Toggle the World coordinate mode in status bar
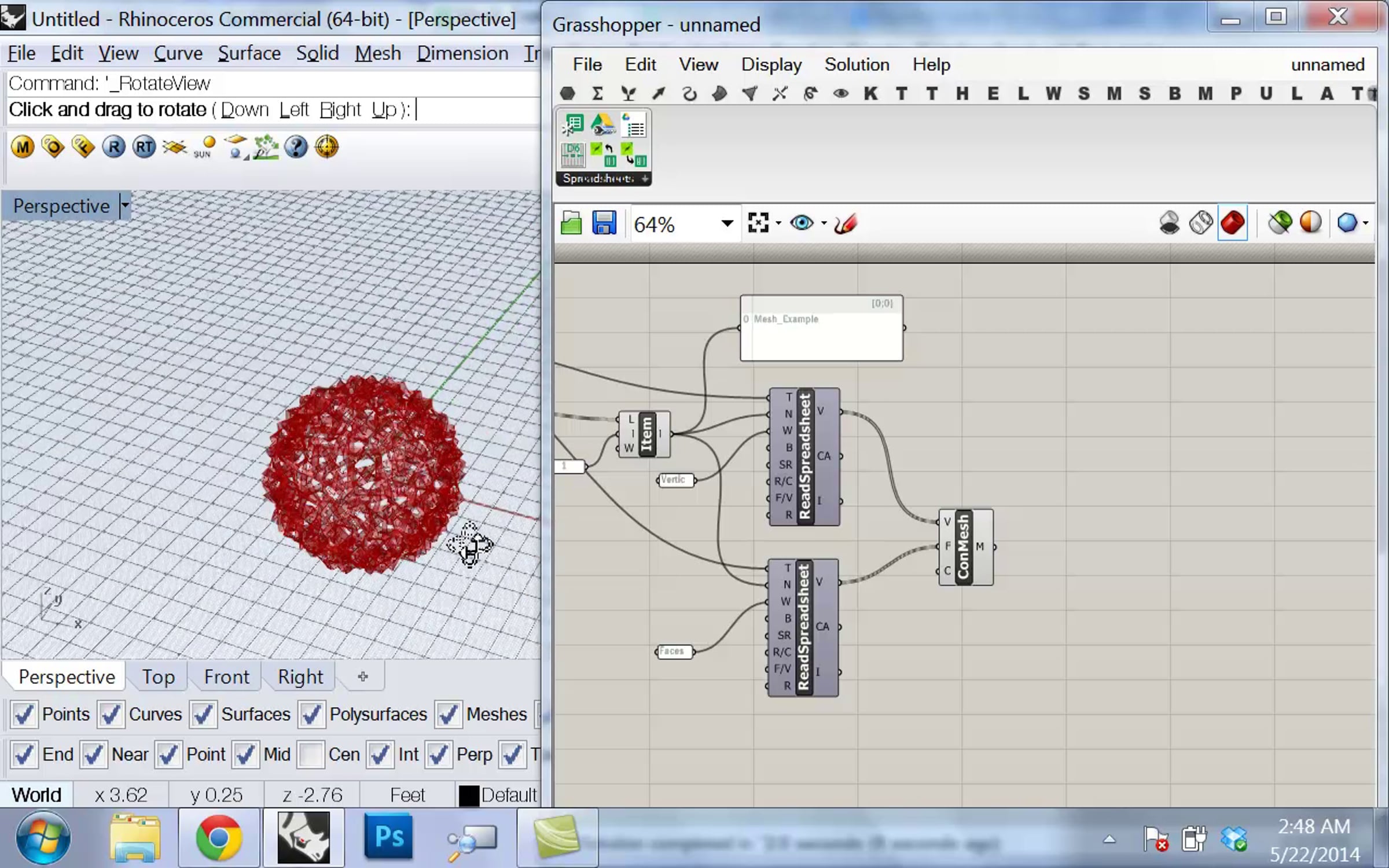 pos(36,796)
